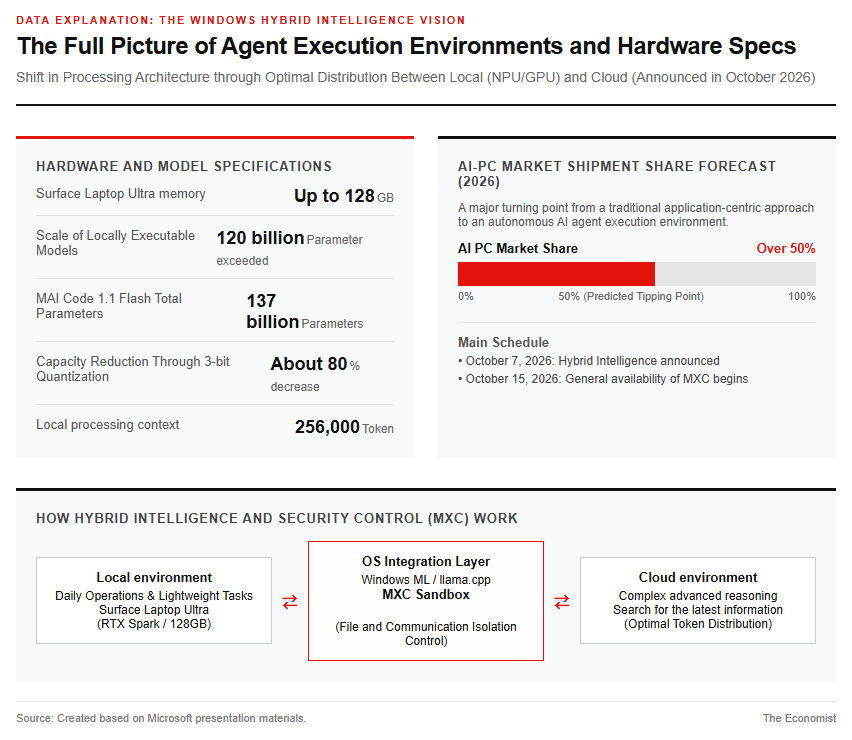This screenshot has width=852, height=740.
Task: Select the OS Integration Layer box
Action: [x=426, y=601]
